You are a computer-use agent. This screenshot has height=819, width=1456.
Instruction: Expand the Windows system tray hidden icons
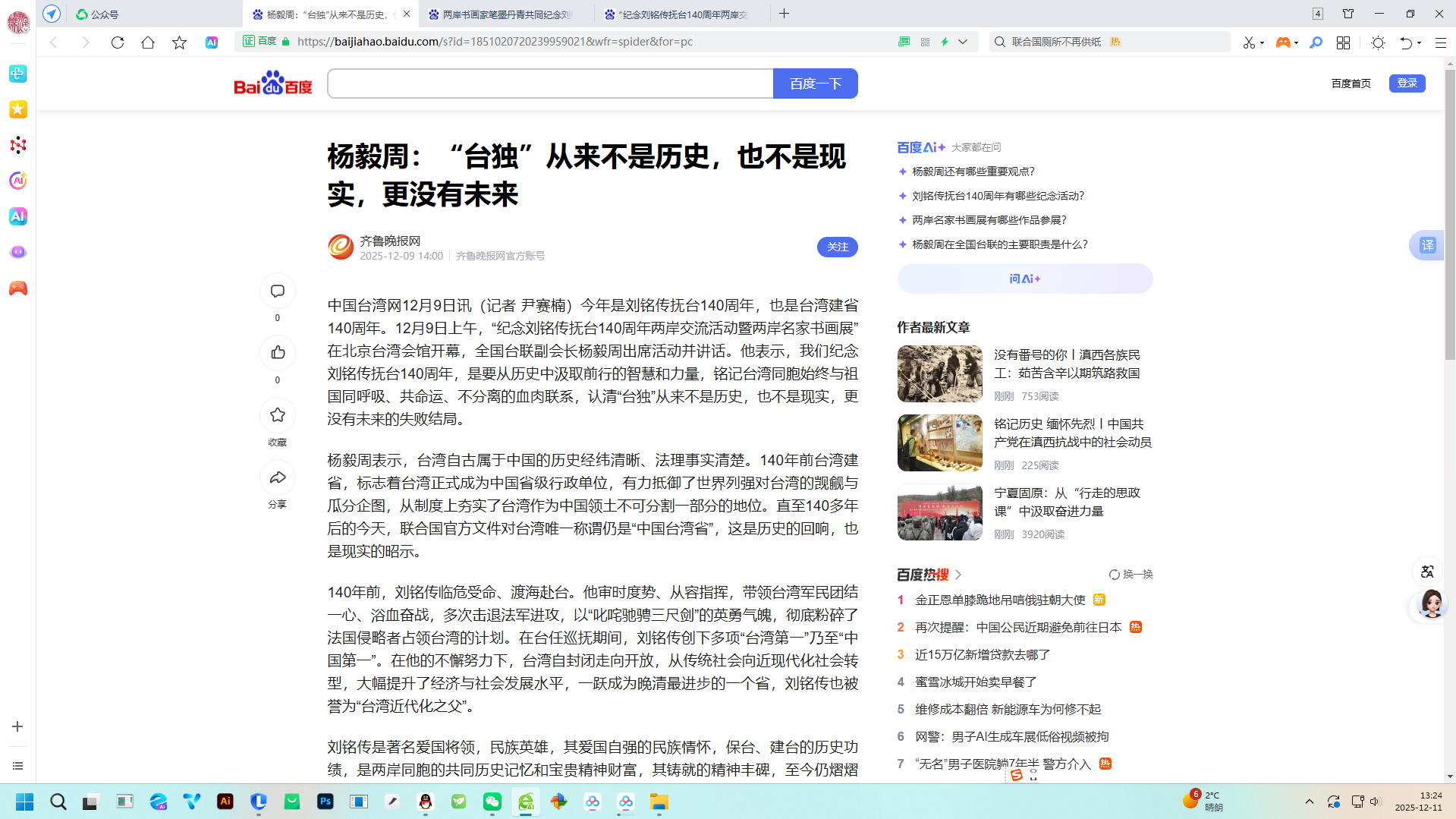coord(1309,802)
